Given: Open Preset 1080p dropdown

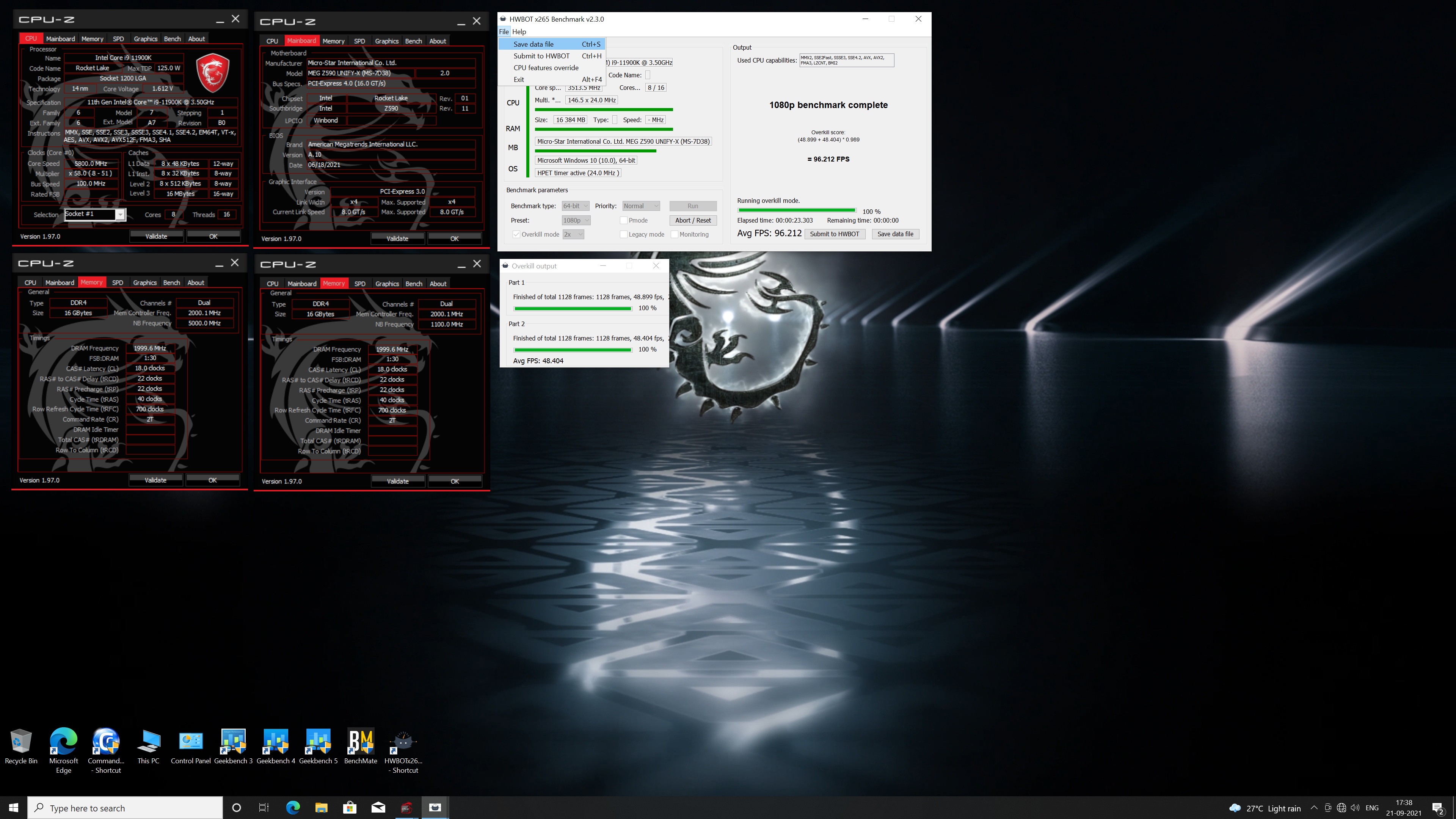Looking at the screenshot, I should pyautogui.click(x=576, y=220).
